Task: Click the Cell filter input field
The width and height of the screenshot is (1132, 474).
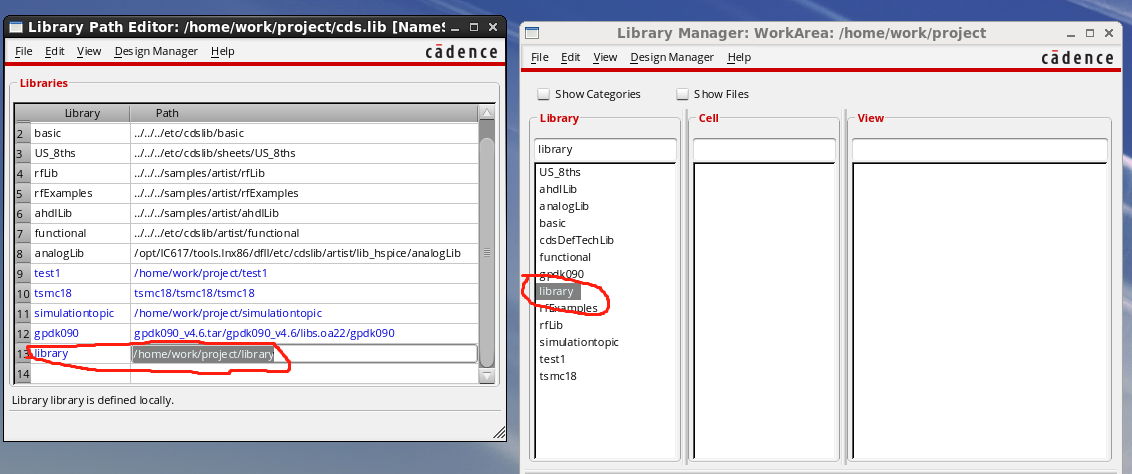Action: tap(765, 149)
